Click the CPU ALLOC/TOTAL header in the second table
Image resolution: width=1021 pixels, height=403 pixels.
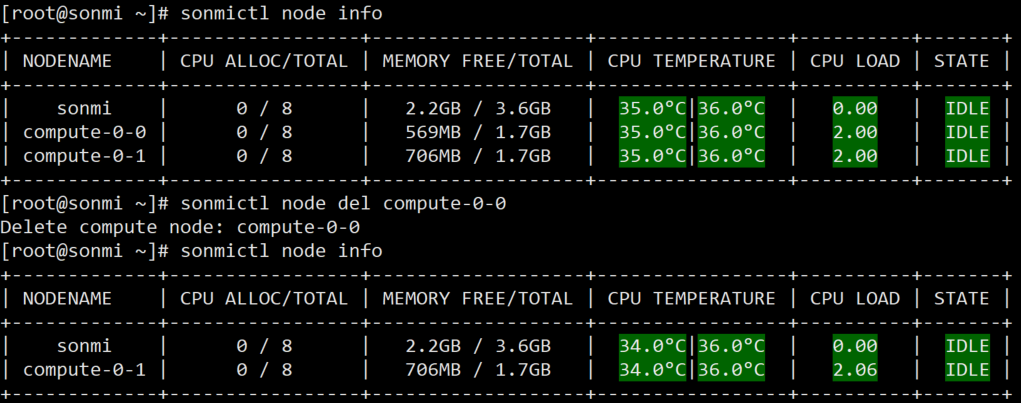tap(264, 298)
